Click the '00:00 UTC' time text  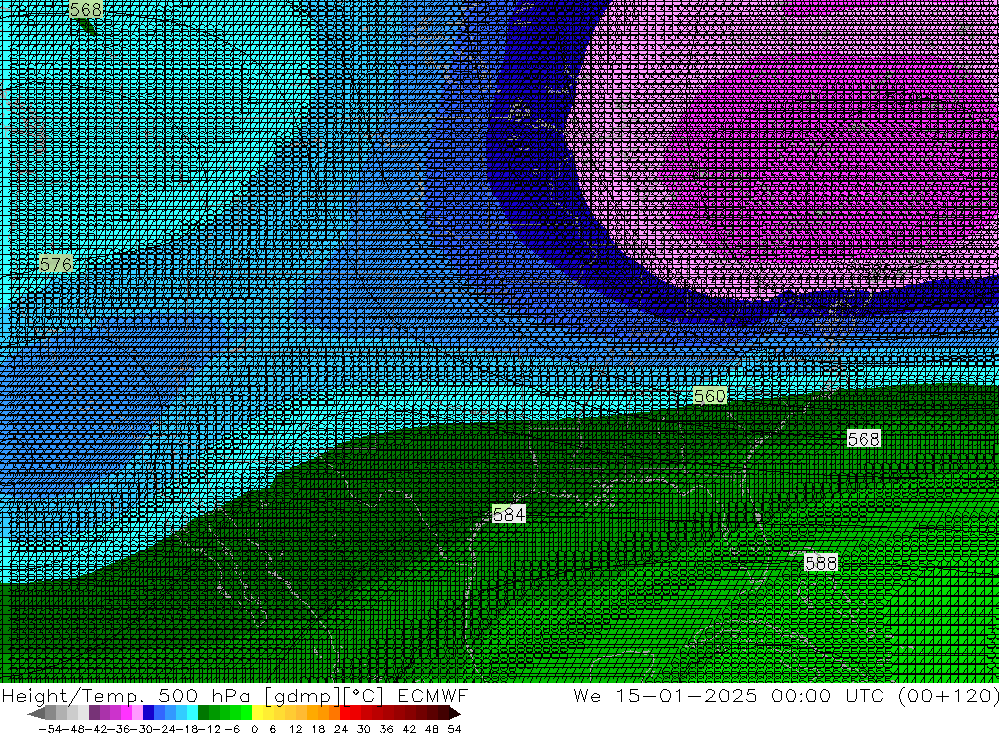[826, 696]
